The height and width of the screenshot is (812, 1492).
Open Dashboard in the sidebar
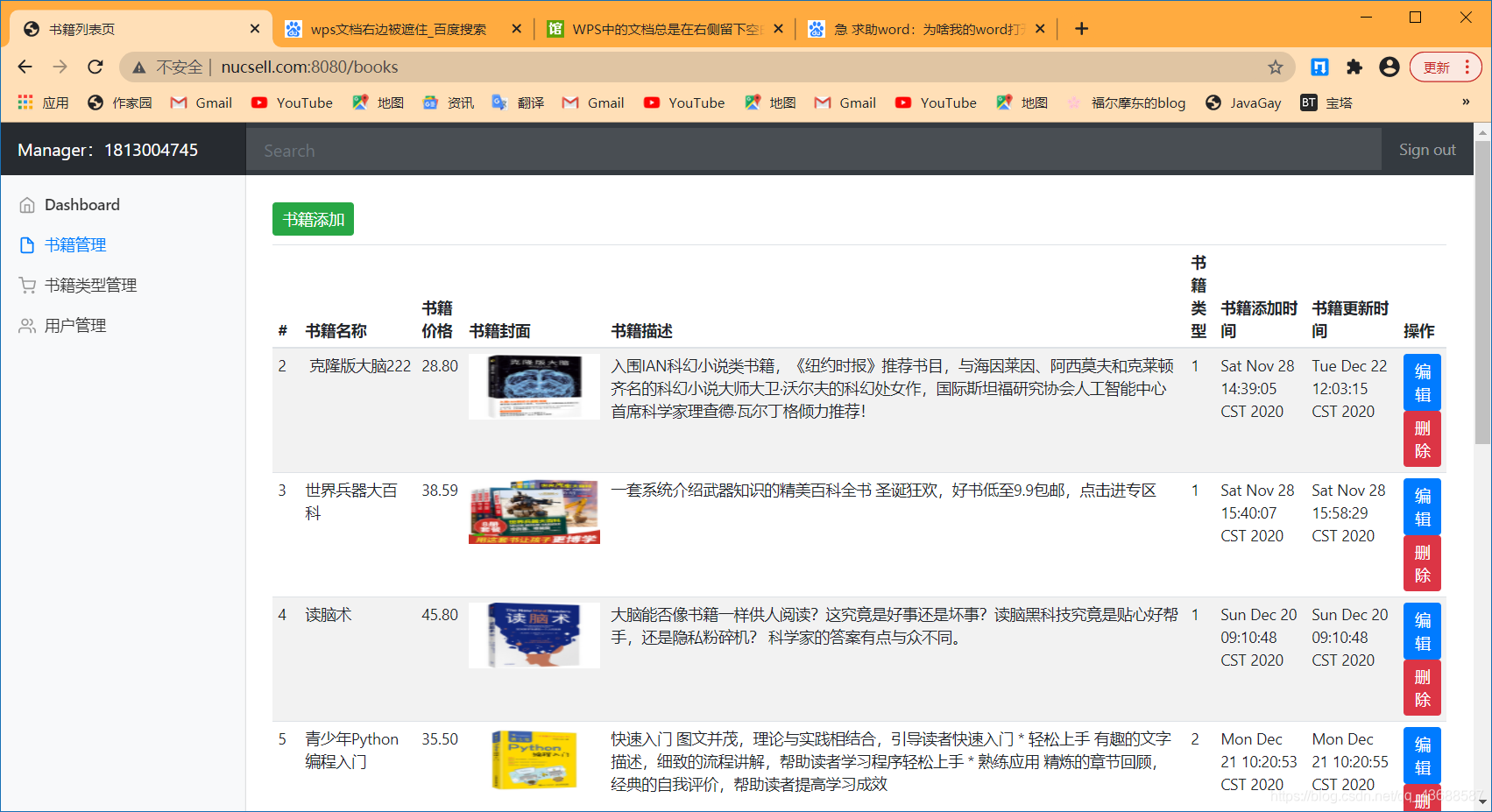click(81, 205)
